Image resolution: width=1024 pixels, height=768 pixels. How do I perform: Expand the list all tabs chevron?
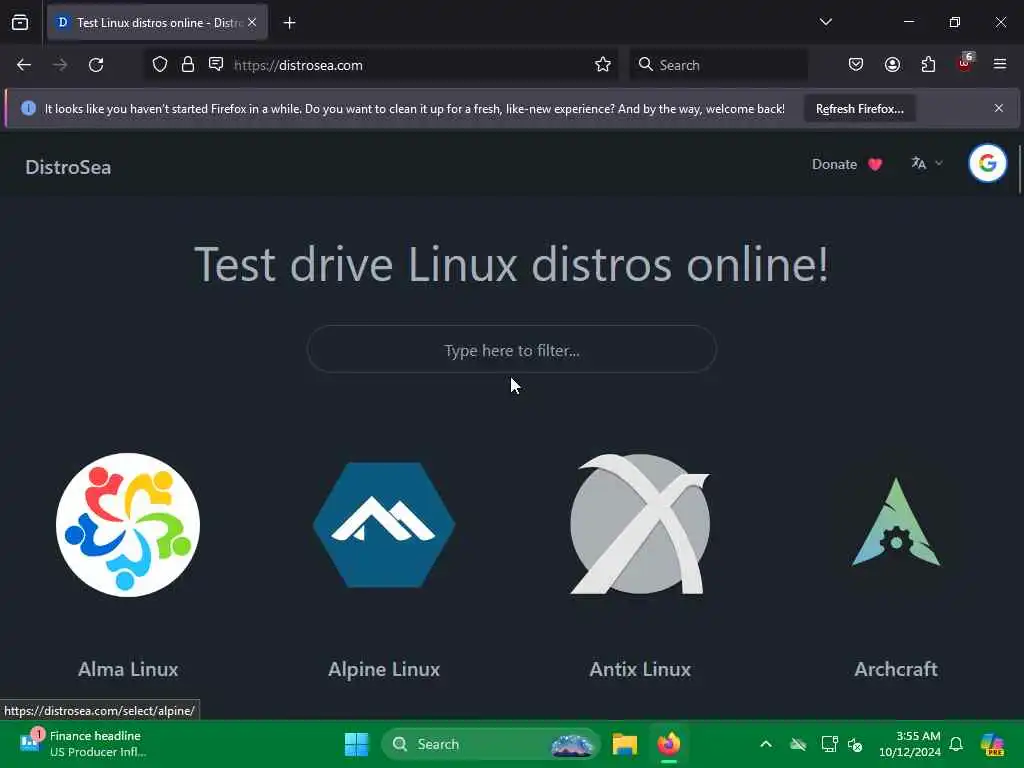[825, 22]
